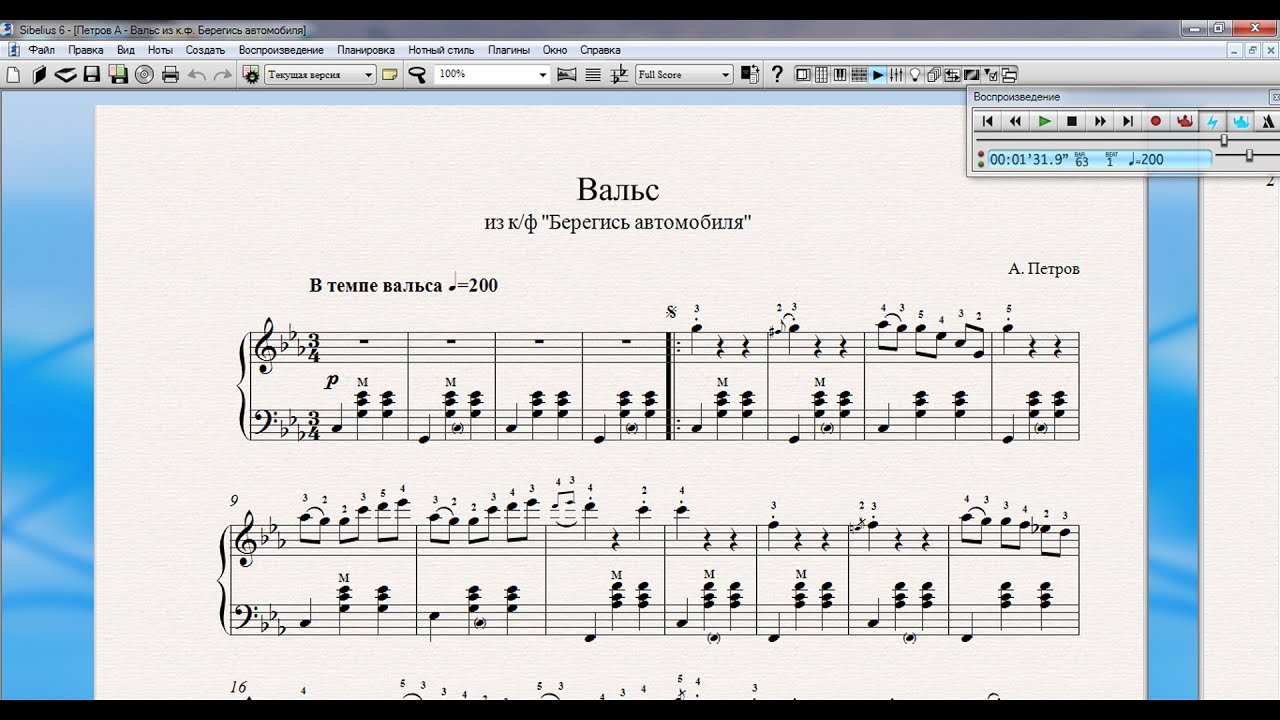The width and height of the screenshot is (1280, 720).
Task: Open the Справка menu
Action: pos(600,50)
